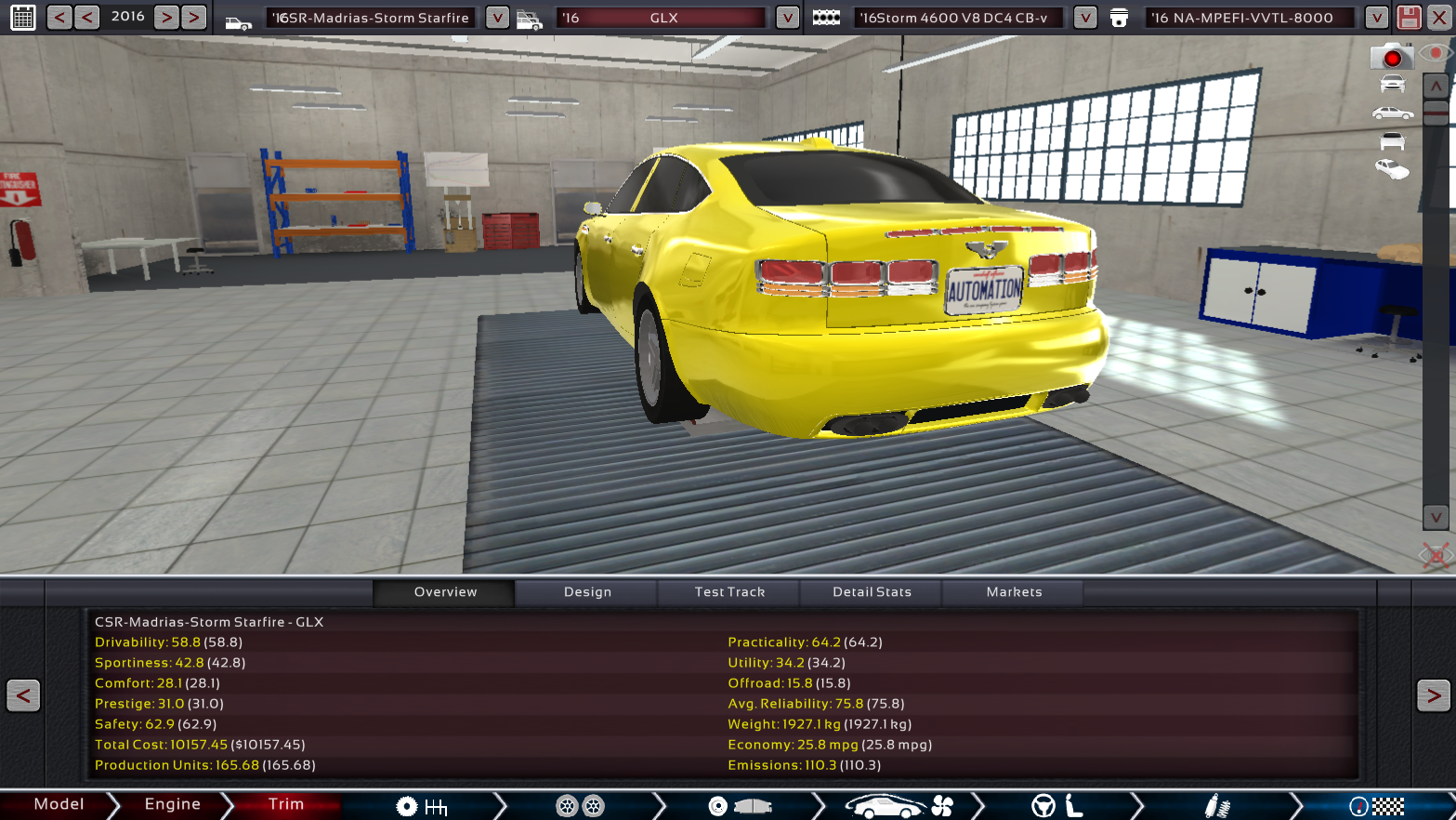Image resolution: width=1456 pixels, height=820 pixels.
Task: Switch to the Markets tab
Action: click(1013, 592)
